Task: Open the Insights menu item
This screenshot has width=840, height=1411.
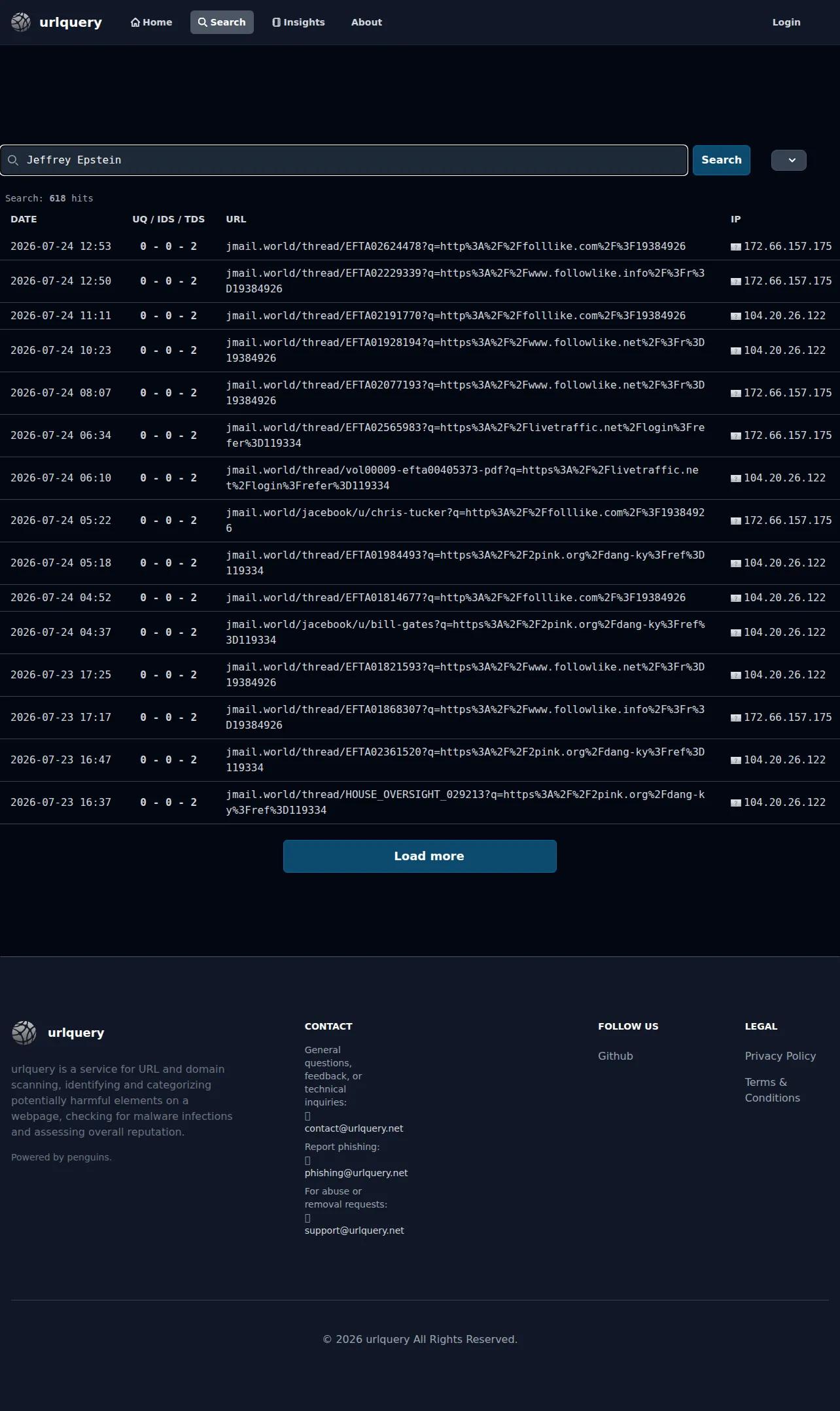Action: [x=298, y=22]
